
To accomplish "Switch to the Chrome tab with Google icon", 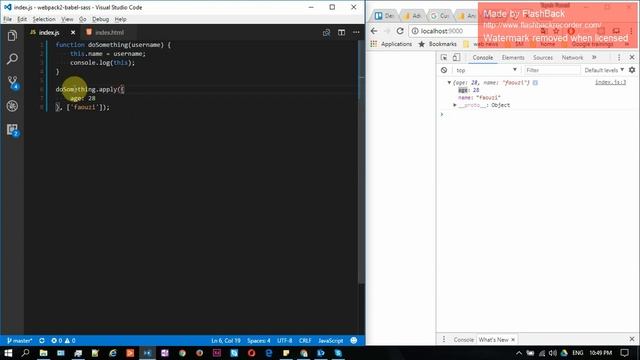I will click(440, 16).
